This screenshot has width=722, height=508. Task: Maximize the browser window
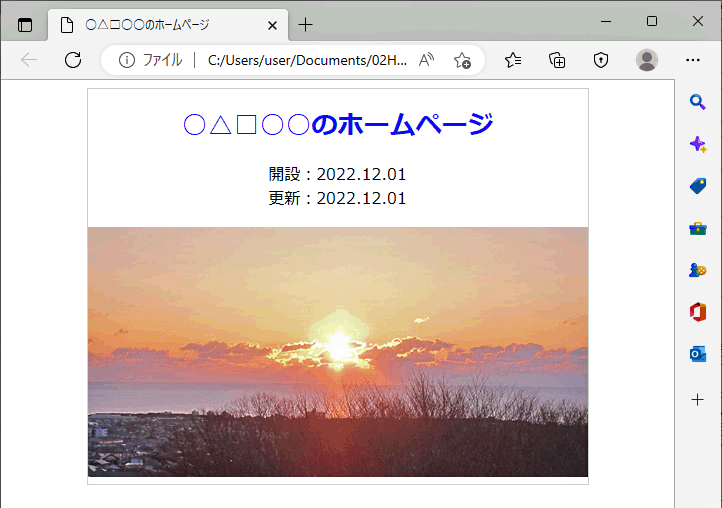pos(652,21)
